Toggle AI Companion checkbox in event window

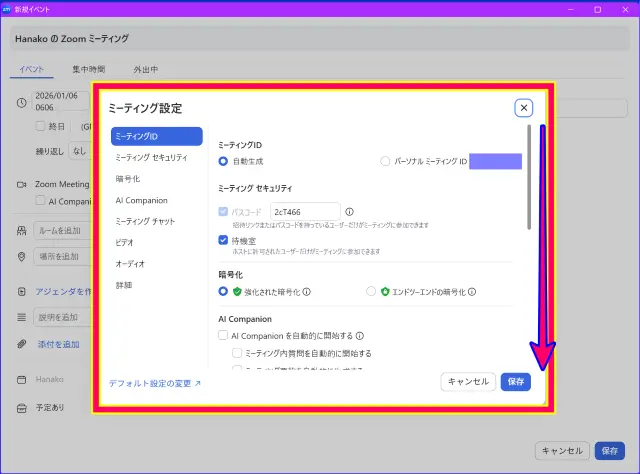40,200
